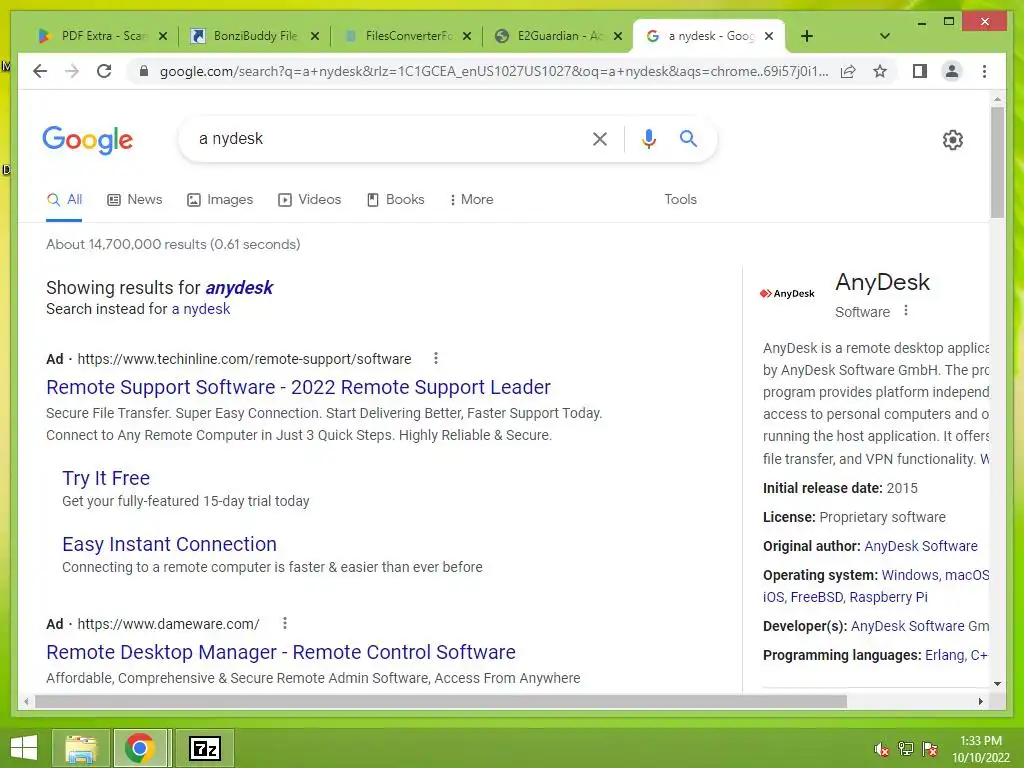
Task: Start voice search with the microphone icon
Action: pyautogui.click(x=648, y=138)
